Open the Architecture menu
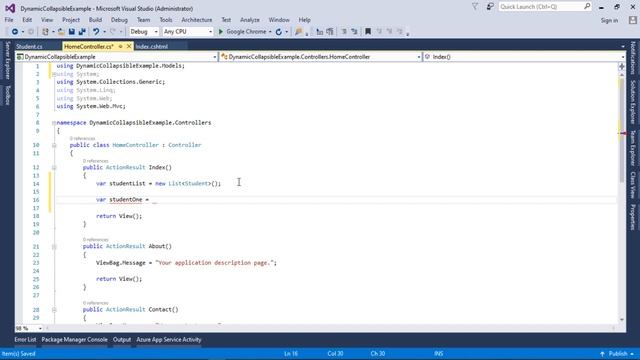 tap(197, 20)
